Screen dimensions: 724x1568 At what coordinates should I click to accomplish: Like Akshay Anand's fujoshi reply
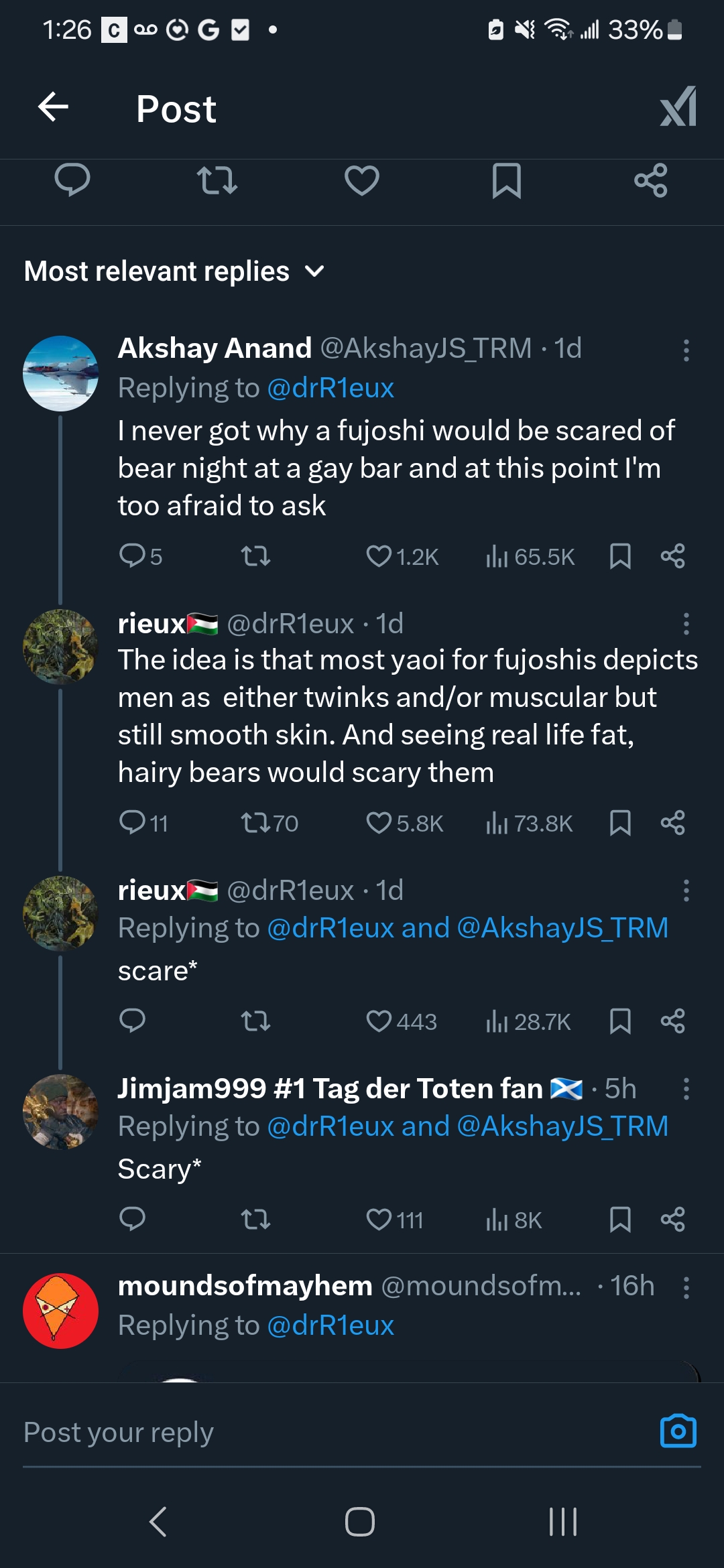[379, 556]
